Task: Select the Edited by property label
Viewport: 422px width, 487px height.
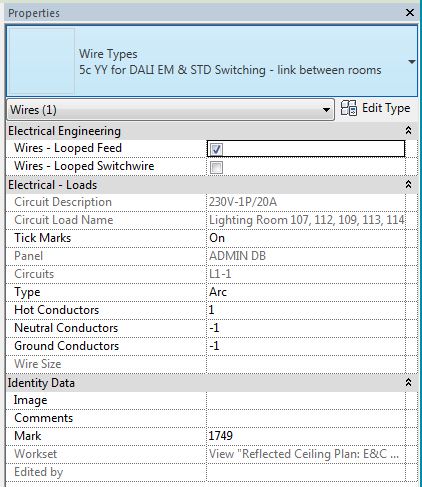Action: point(39,472)
